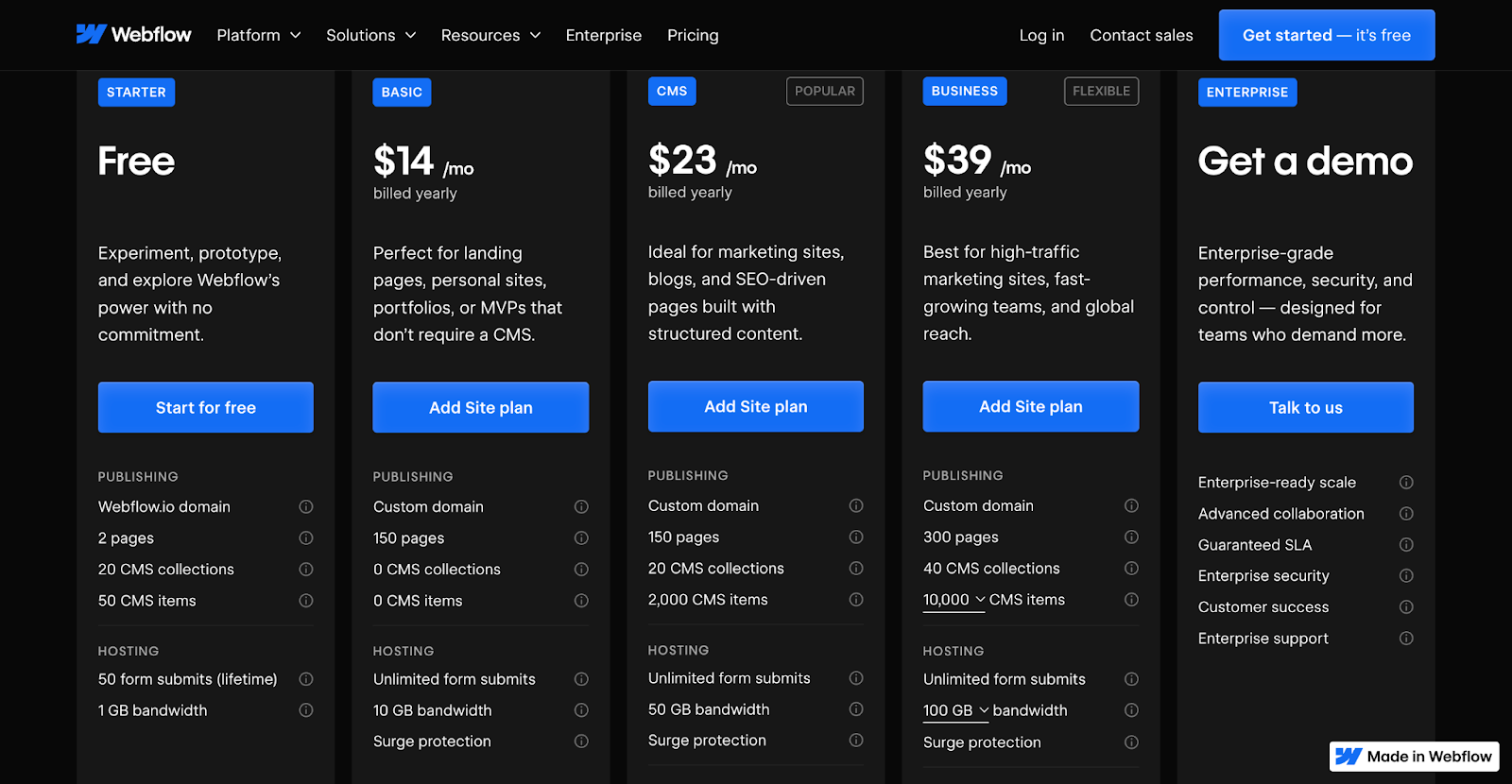Click the FLEXIBLE tag on Business plan

tap(1102, 91)
